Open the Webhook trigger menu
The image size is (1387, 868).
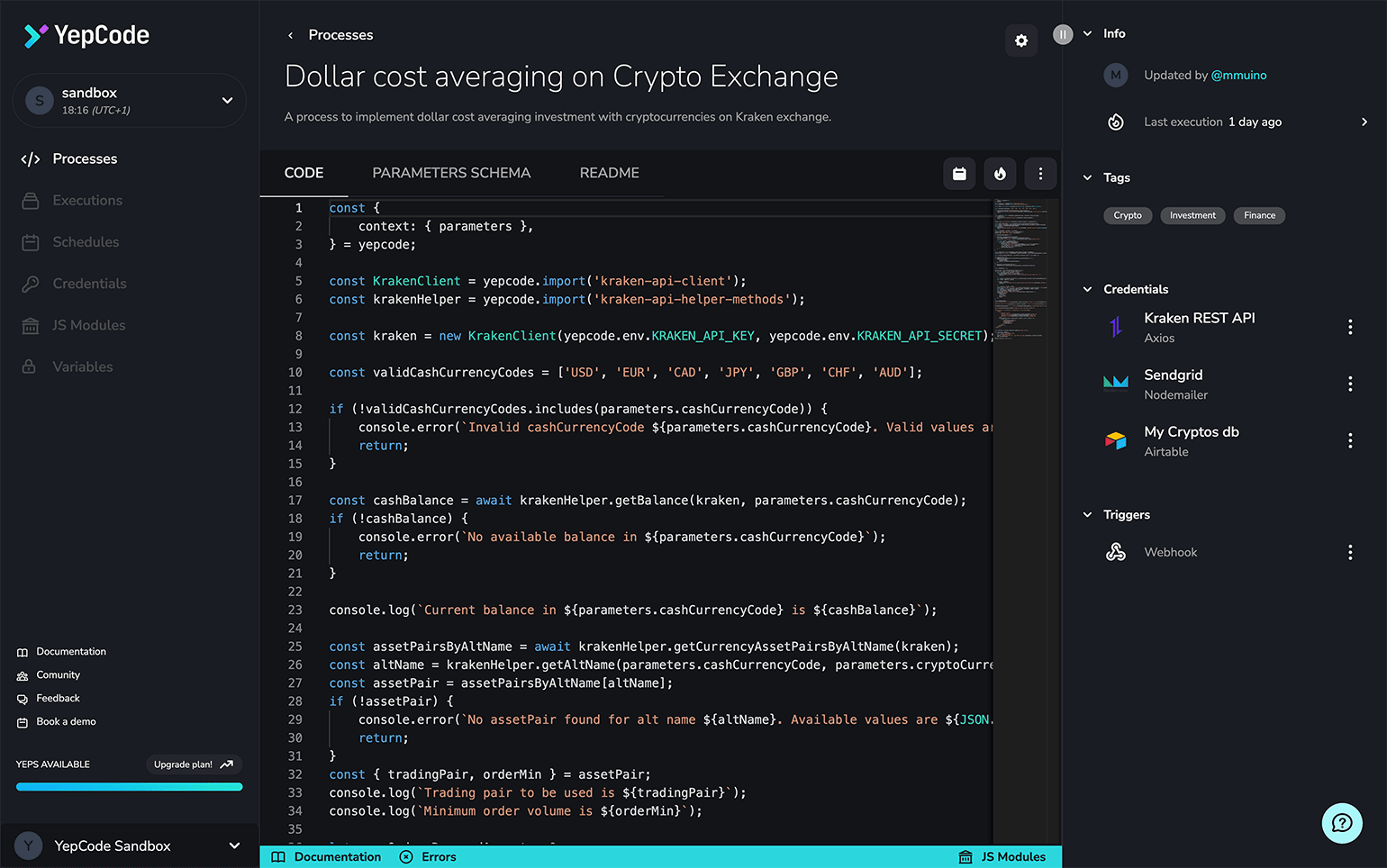click(x=1350, y=551)
